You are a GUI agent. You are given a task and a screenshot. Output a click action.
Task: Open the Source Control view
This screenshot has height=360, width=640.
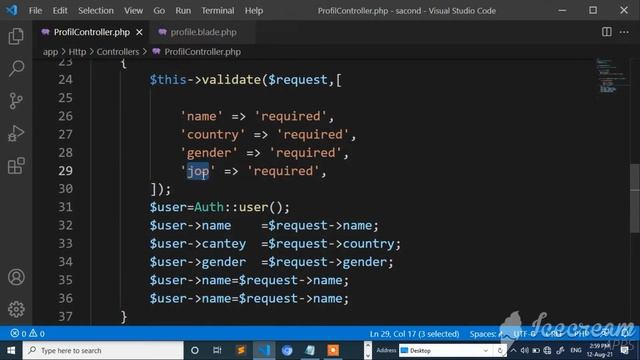click(x=16, y=101)
